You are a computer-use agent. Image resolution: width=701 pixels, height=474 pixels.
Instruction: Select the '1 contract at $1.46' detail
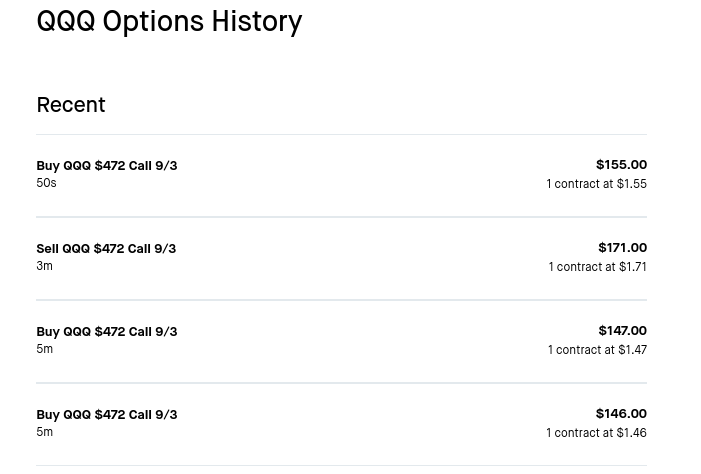[596, 433]
